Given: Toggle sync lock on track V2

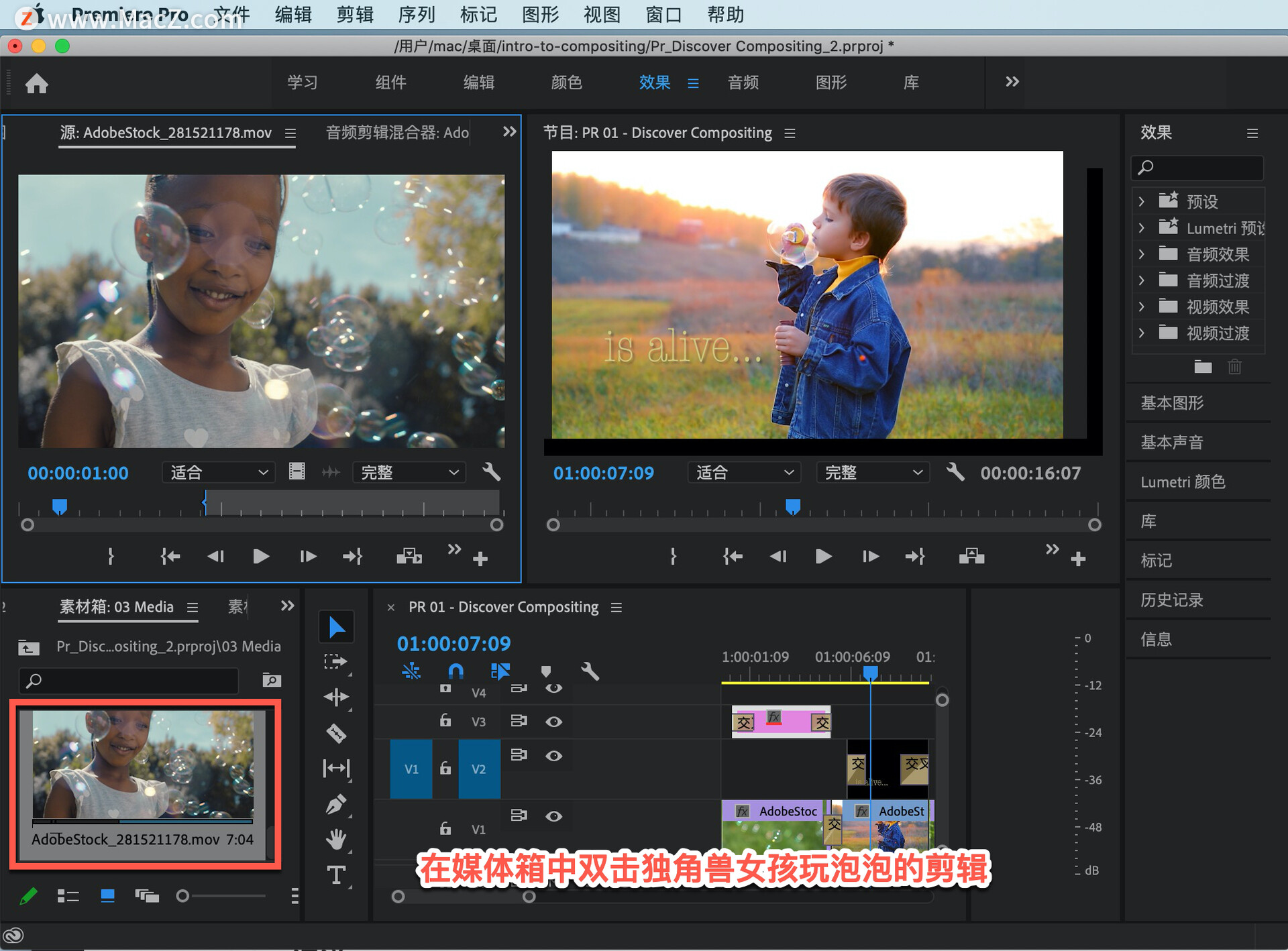Looking at the screenshot, I should [x=519, y=754].
